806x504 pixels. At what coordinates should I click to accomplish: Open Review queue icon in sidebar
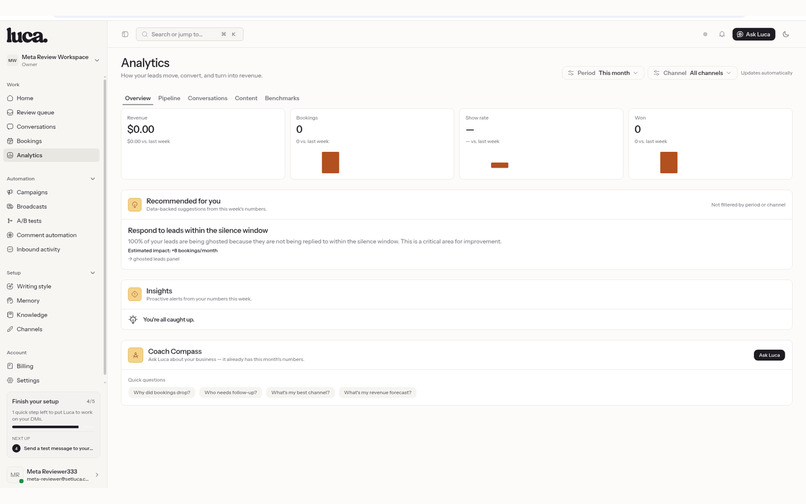10,112
